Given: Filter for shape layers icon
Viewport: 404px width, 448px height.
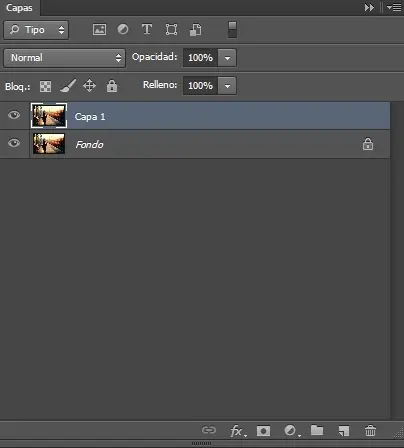Looking at the screenshot, I should click(171, 30).
